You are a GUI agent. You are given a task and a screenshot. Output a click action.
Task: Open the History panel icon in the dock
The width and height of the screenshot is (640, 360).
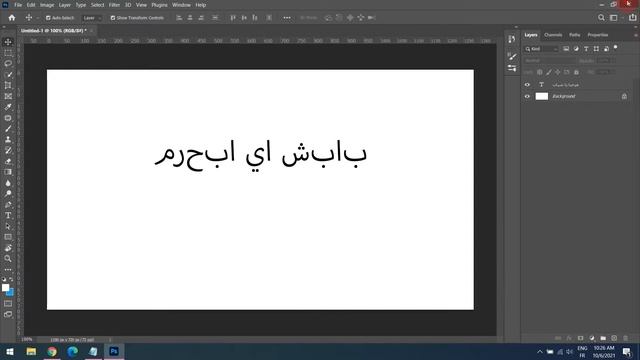point(512,39)
